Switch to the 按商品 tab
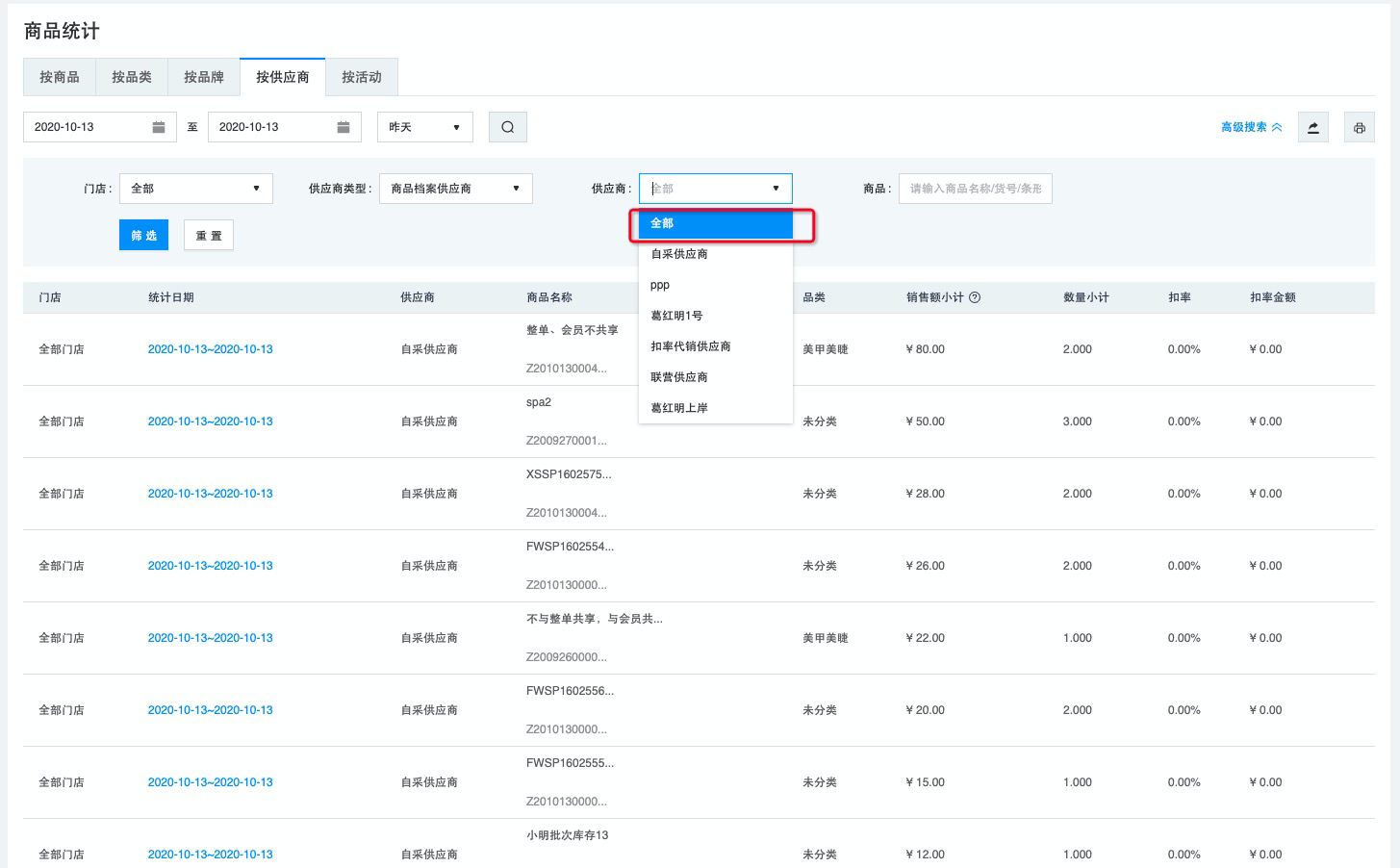Viewport: 1400px width, 868px height. tap(60, 77)
